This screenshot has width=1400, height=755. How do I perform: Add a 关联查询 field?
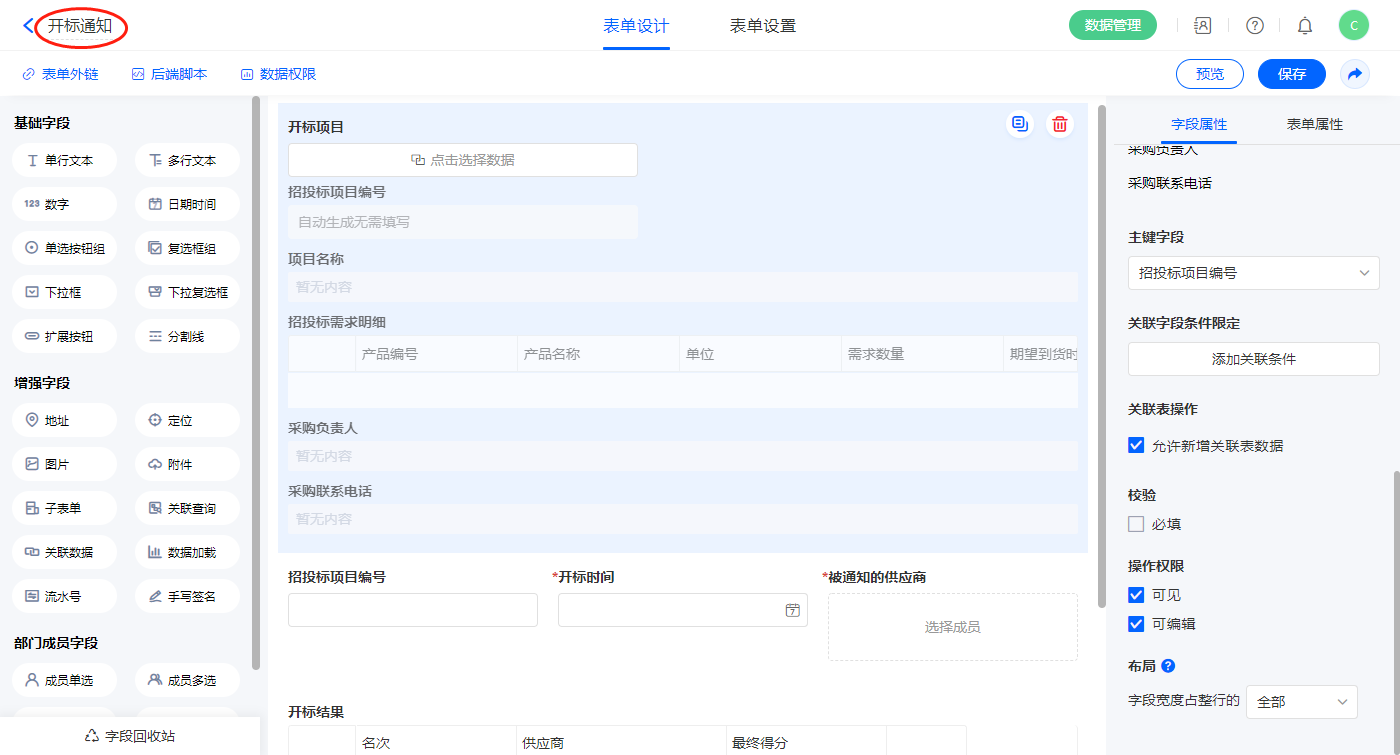point(187,508)
